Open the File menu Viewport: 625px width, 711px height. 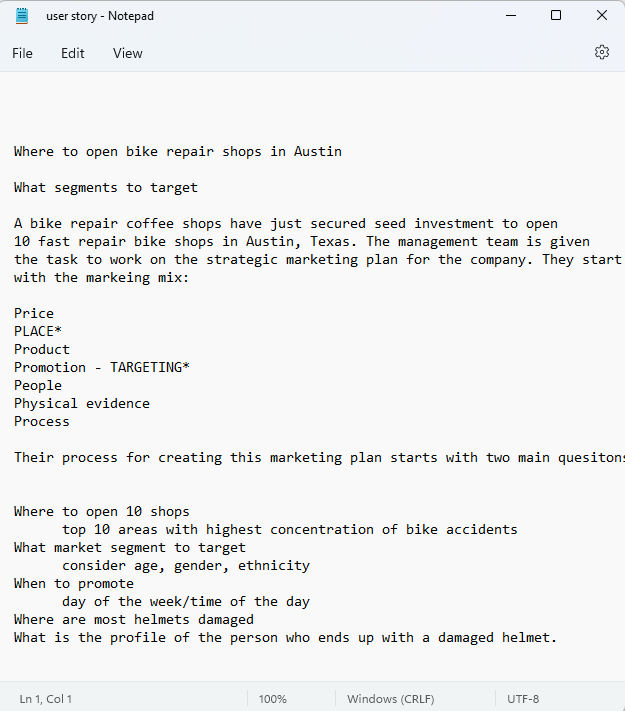tap(22, 54)
